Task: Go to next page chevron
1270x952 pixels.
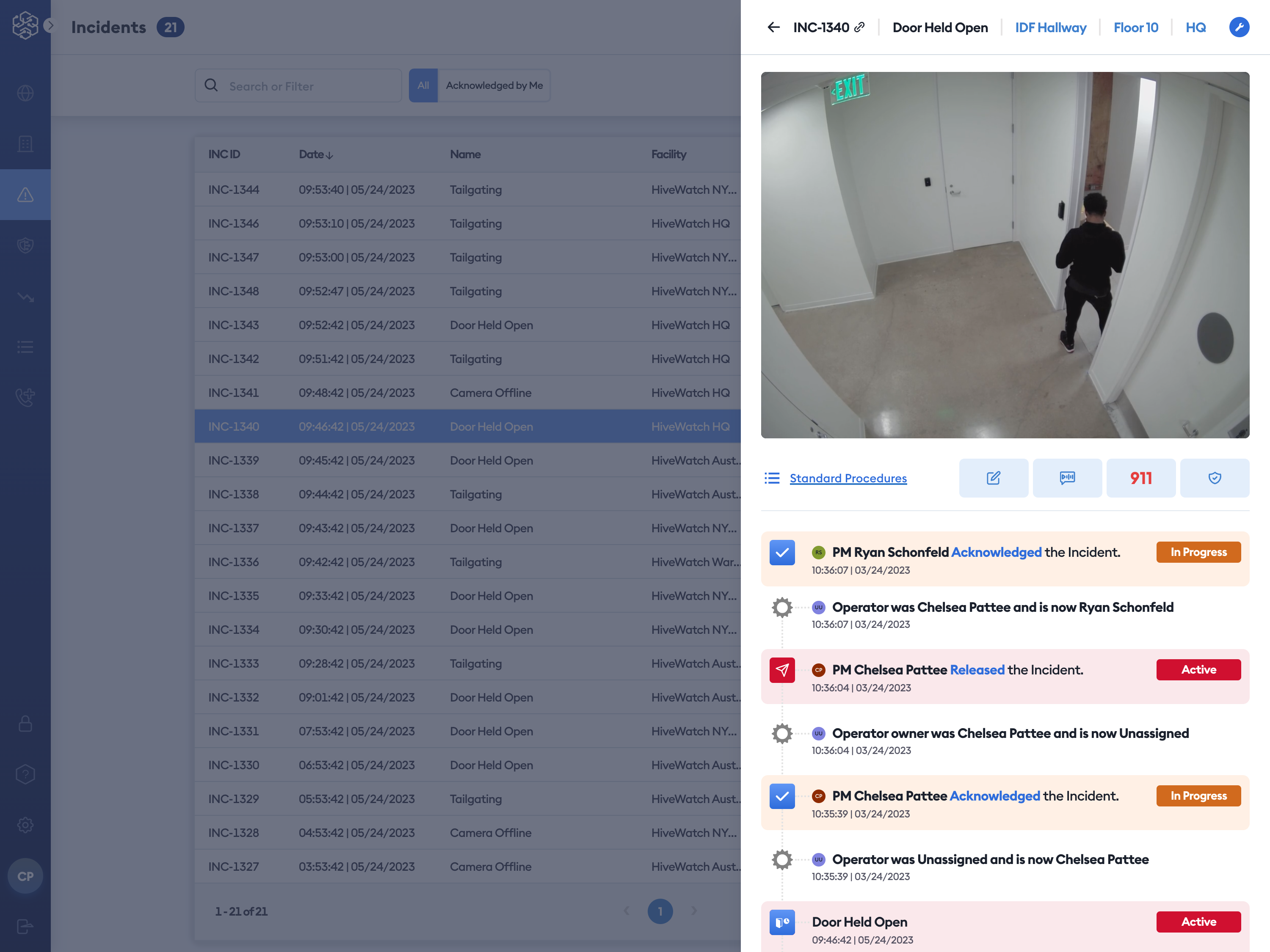Action: tap(693, 911)
